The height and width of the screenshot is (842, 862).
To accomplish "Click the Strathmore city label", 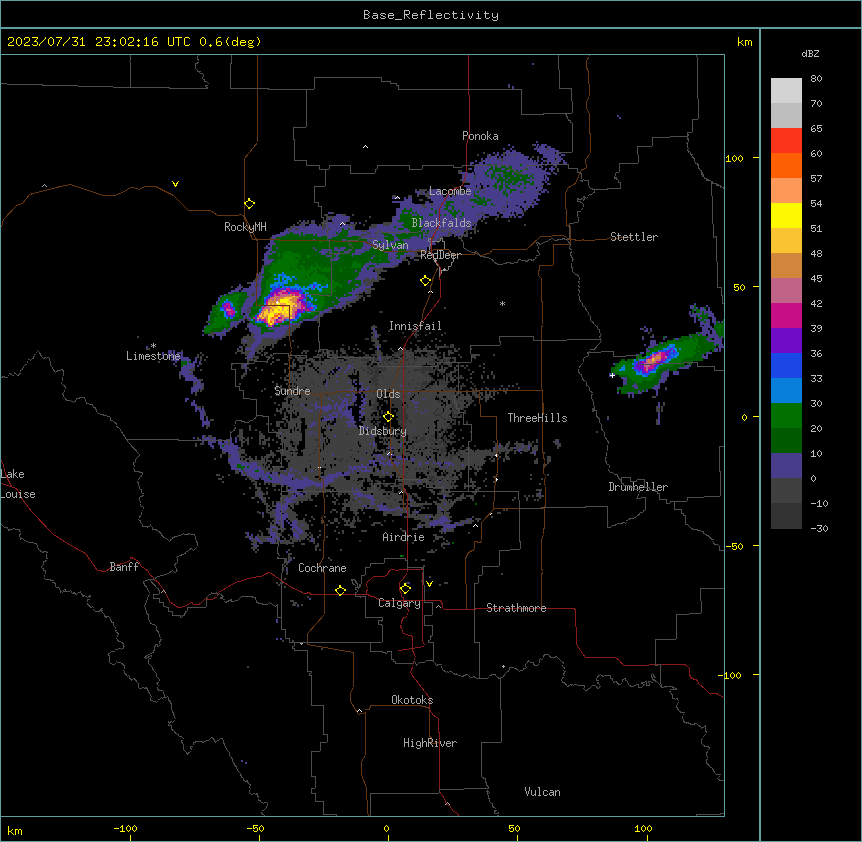I will point(516,608).
